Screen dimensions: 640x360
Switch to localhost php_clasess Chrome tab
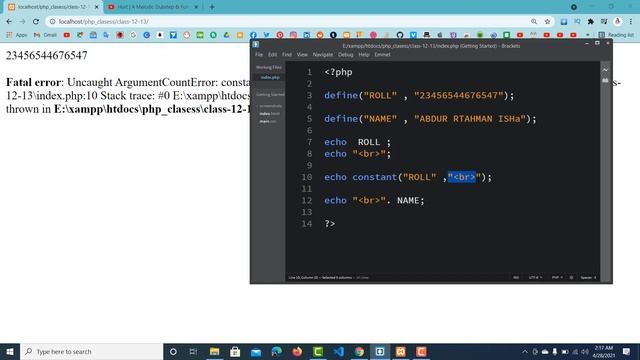(53, 7)
